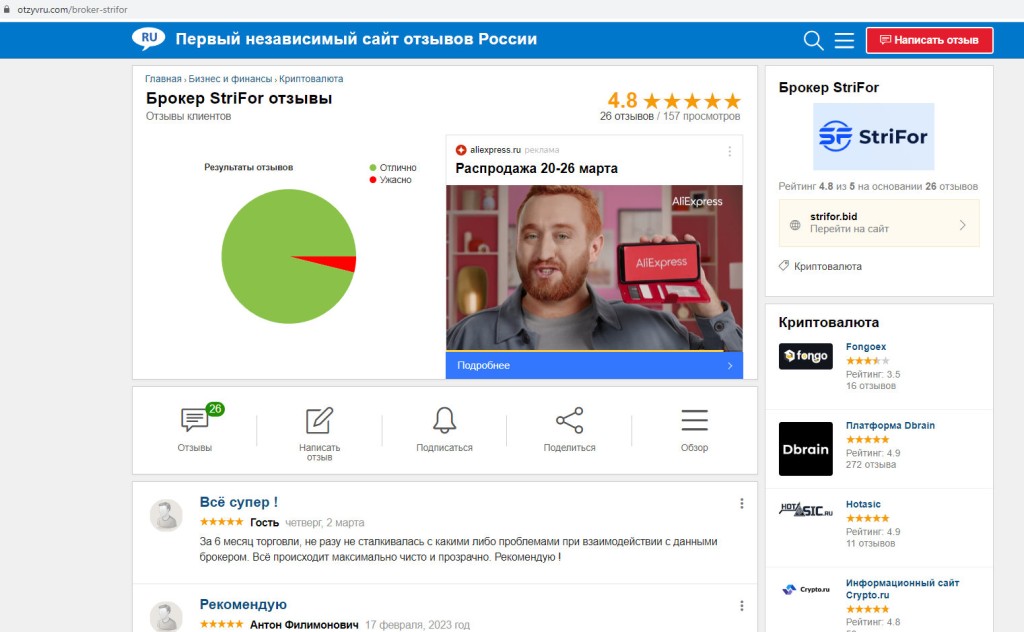
Task: Open Бизнес и финансы breadcrumb
Action: click(x=230, y=78)
